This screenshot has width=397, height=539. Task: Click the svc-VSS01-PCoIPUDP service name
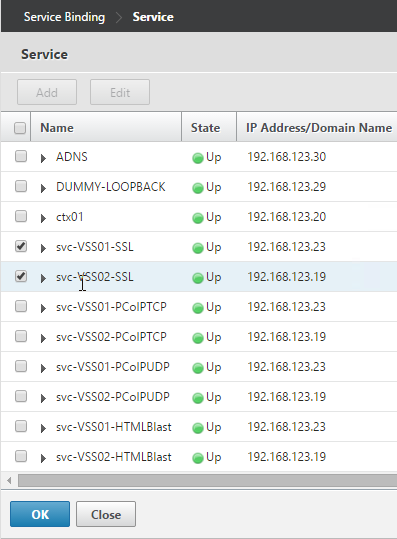coord(113,367)
